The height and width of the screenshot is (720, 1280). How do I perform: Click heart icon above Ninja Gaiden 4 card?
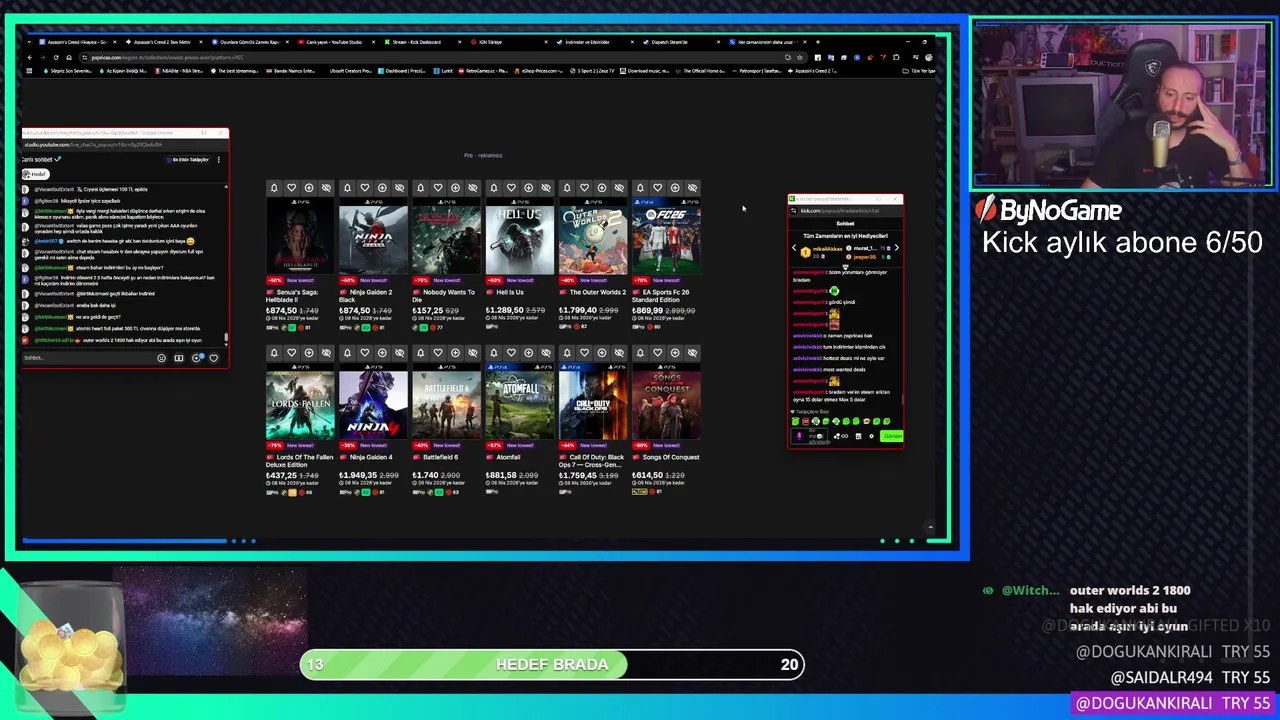point(364,353)
